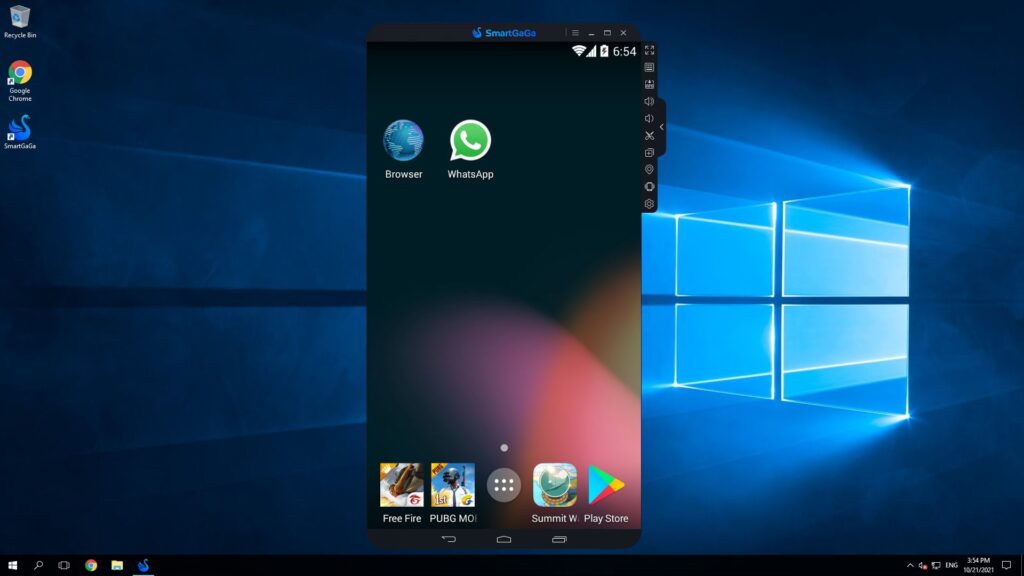Open PUBG Mobile from the dock
Image resolution: width=1024 pixels, height=576 pixels.
(x=454, y=486)
